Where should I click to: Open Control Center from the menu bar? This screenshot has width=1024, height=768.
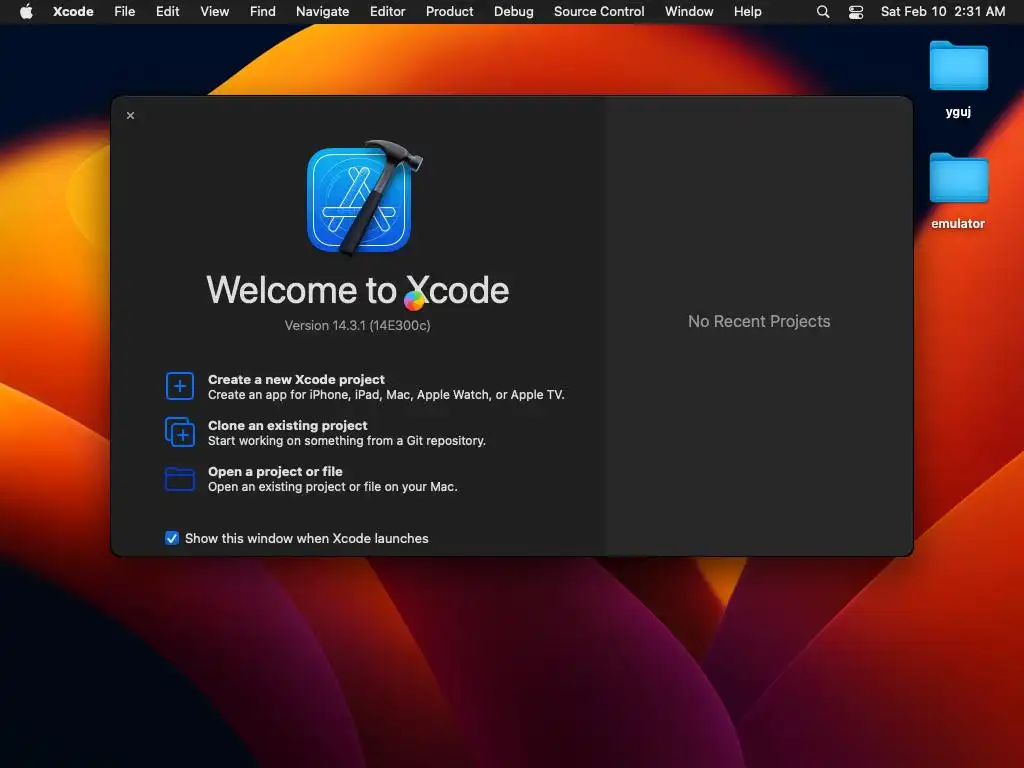pyautogui.click(x=856, y=11)
